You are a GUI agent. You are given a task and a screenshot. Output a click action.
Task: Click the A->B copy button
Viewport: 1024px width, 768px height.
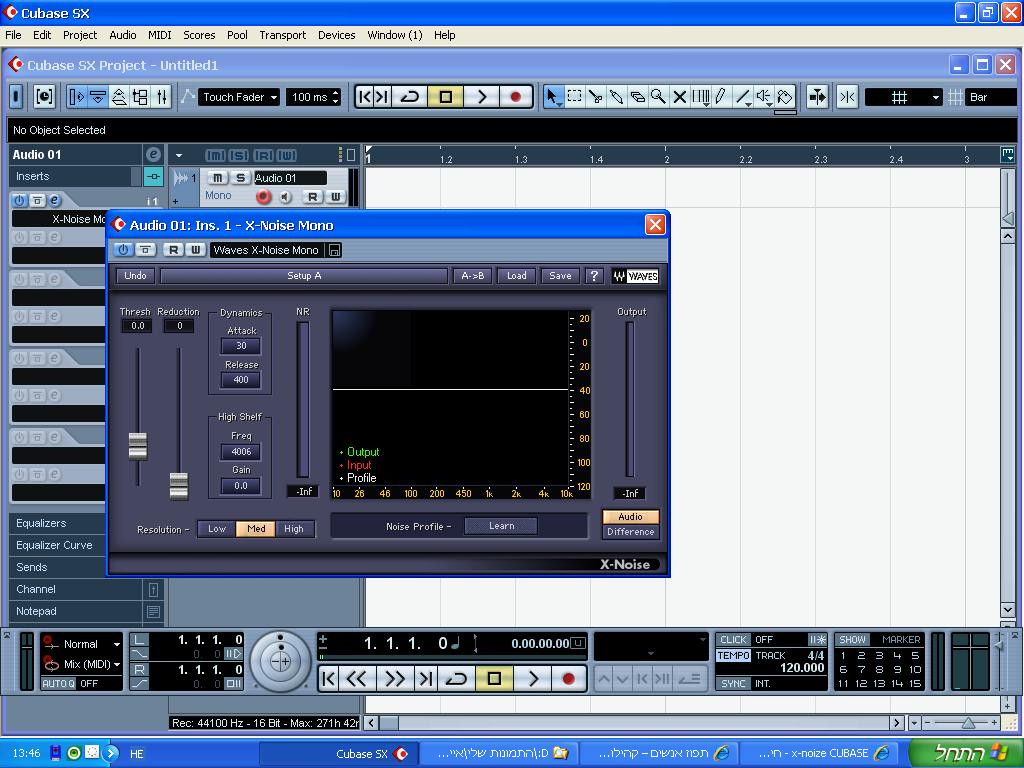473,276
